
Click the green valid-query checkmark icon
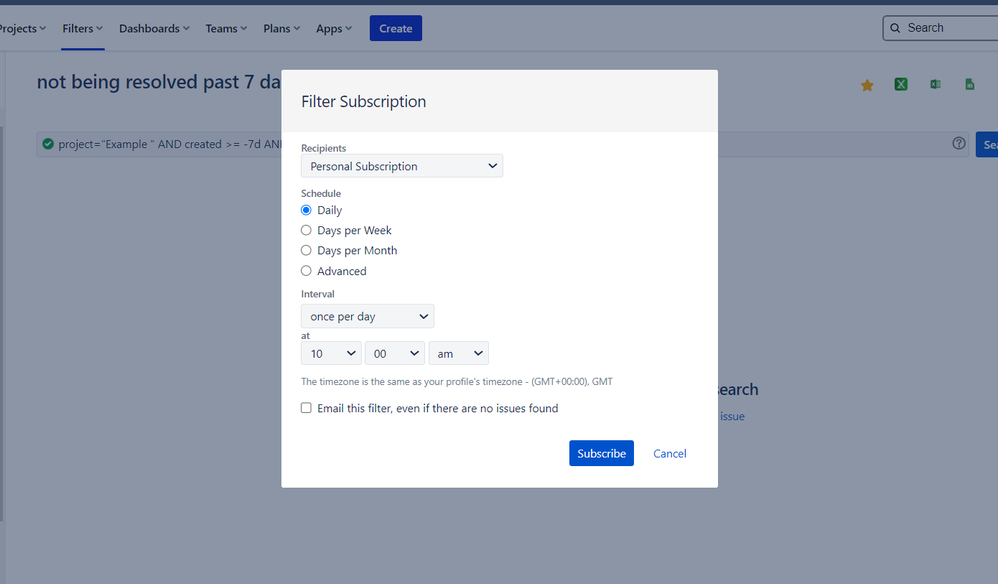(x=48, y=144)
